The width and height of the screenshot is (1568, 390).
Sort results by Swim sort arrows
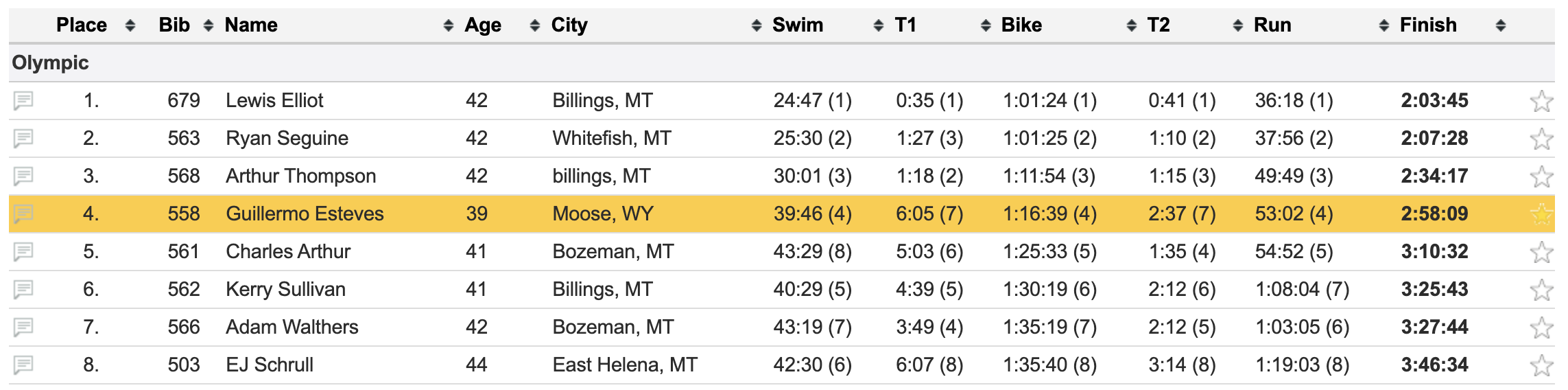pyautogui.click(x=878, y=26)
